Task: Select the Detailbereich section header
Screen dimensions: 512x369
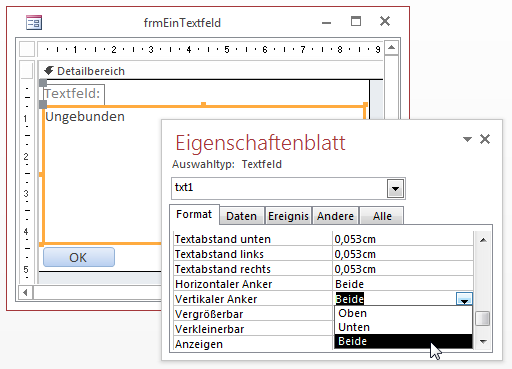Action: coord(210,71)
